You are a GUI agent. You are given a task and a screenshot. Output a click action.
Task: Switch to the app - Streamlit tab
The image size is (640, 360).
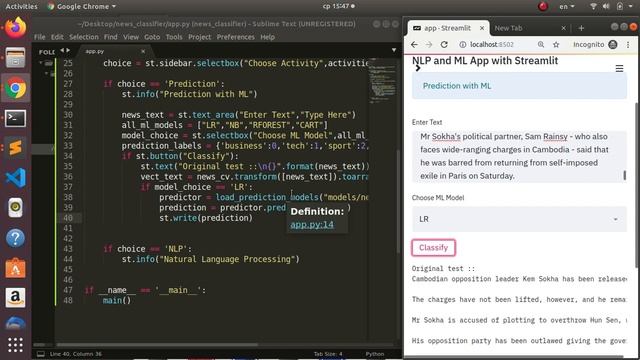point(448,28)
